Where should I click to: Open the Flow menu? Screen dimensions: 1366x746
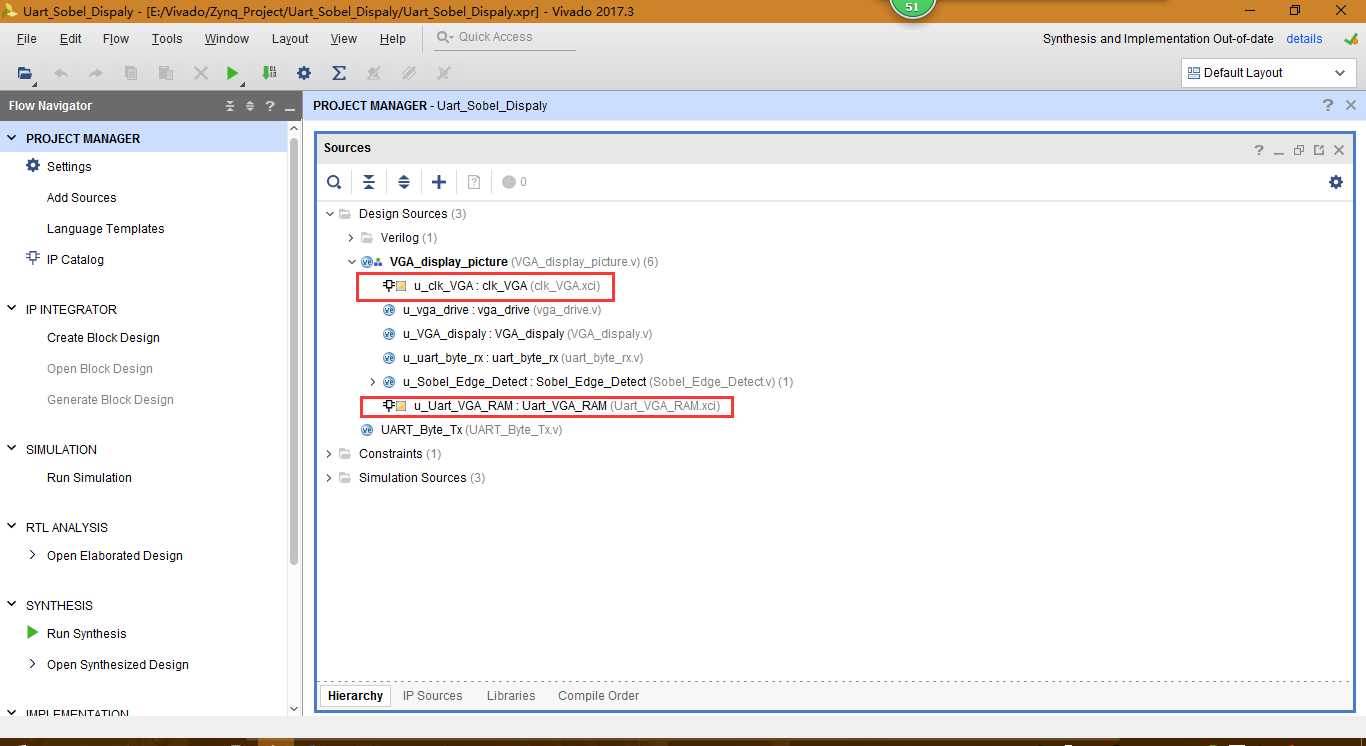coord(116,39)
